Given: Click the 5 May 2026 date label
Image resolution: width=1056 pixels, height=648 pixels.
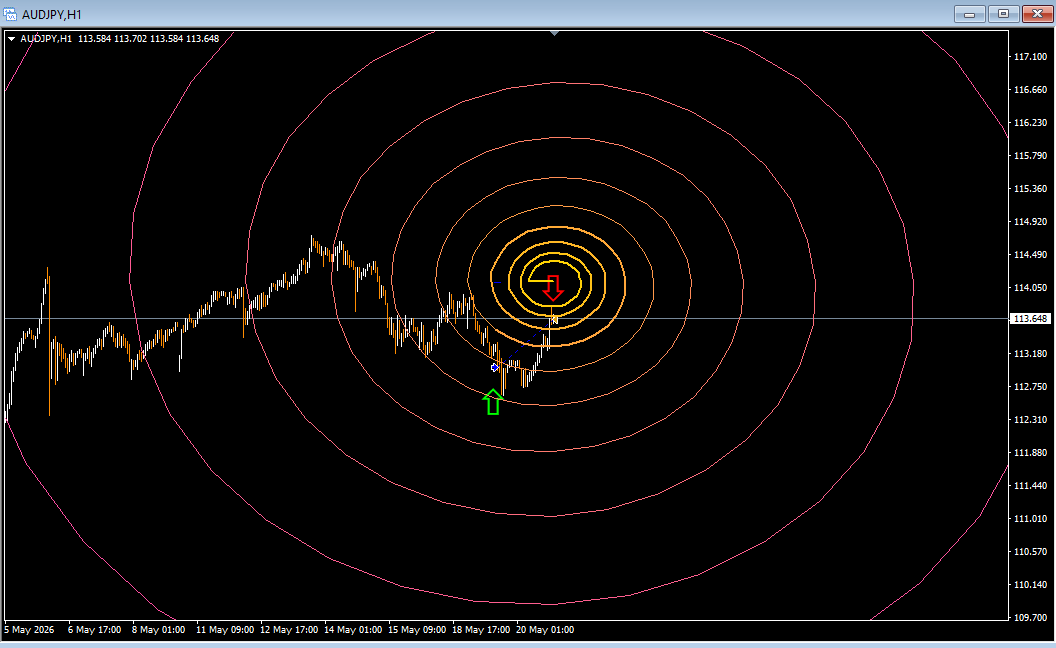Looking at the screenshot, I should click(x=29, y=630).
